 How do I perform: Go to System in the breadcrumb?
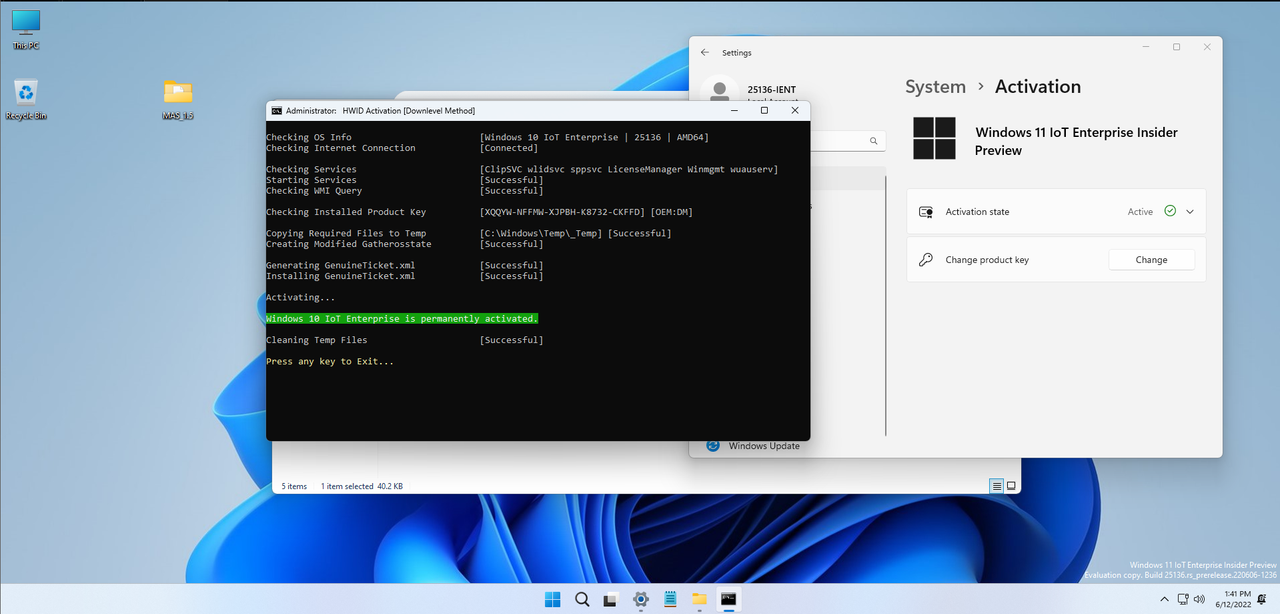pyautogui.click(x=935, y=87)
